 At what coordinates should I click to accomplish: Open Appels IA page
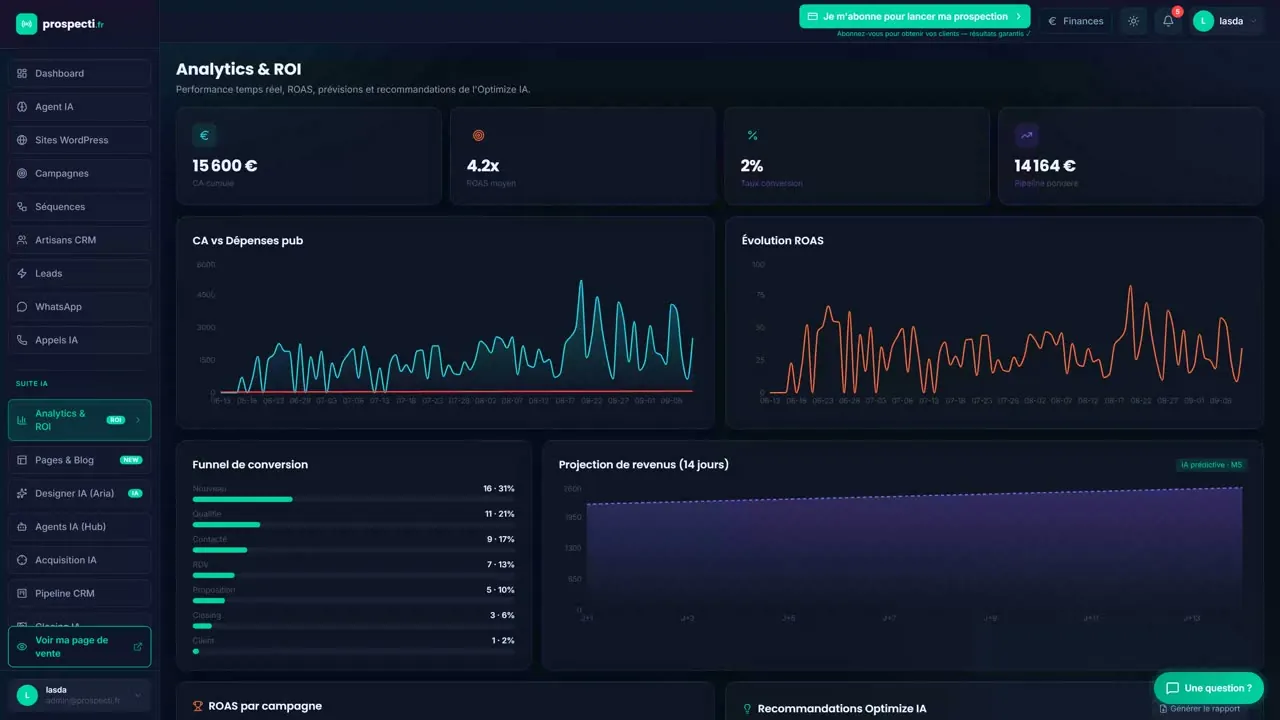click(80, 340)
